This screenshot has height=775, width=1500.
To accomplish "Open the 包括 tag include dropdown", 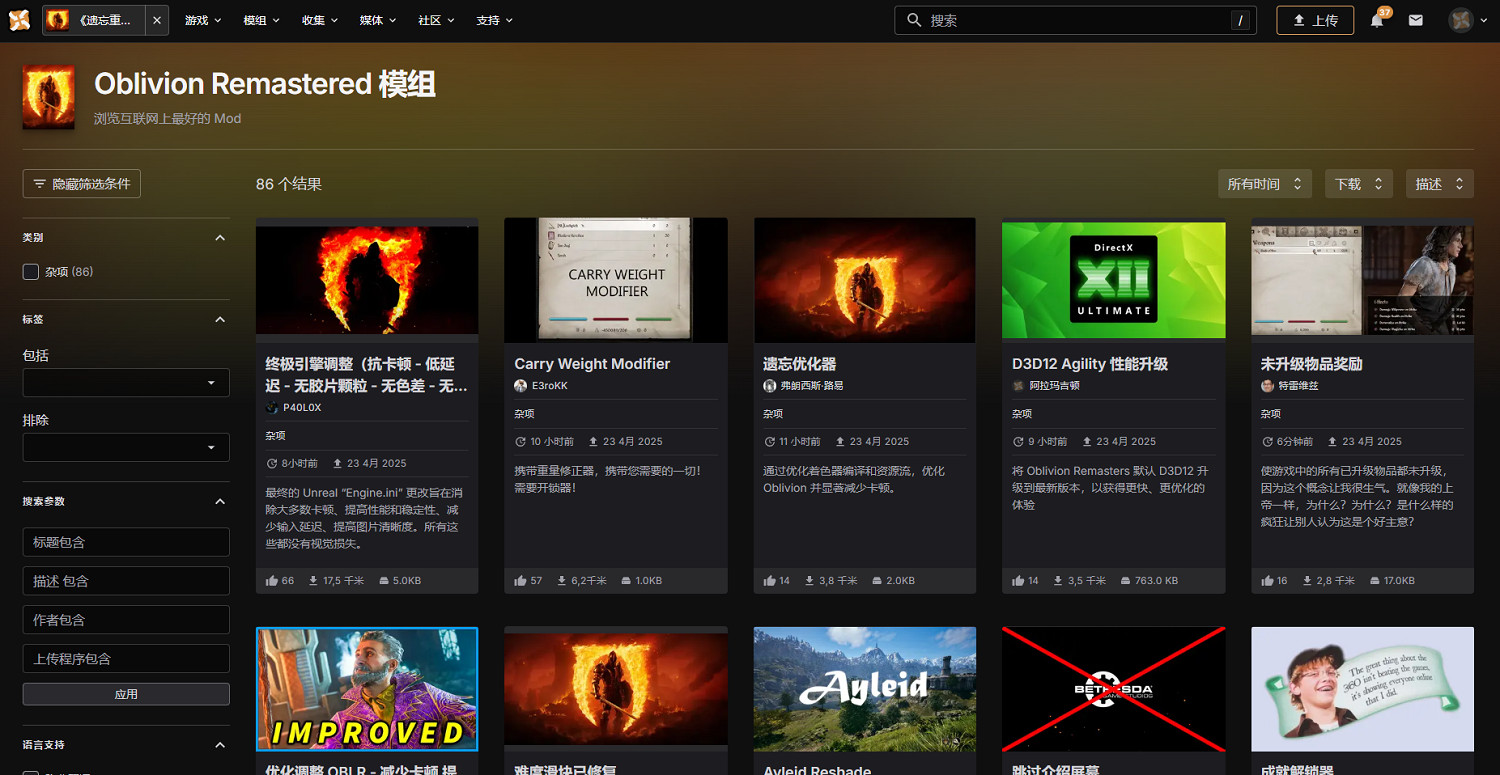I will 126,382.
